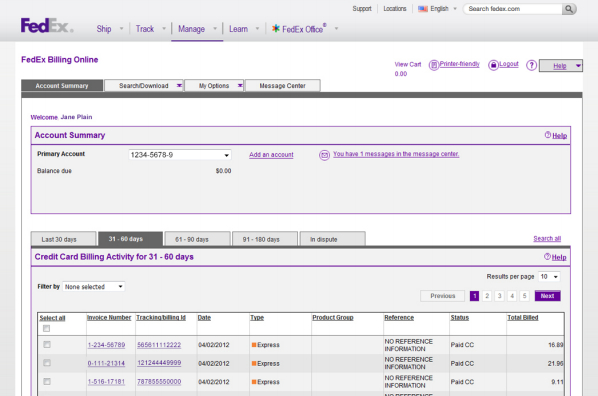
Task: Click orange Express icon in 1-234-56789 row
Action: 254,345
